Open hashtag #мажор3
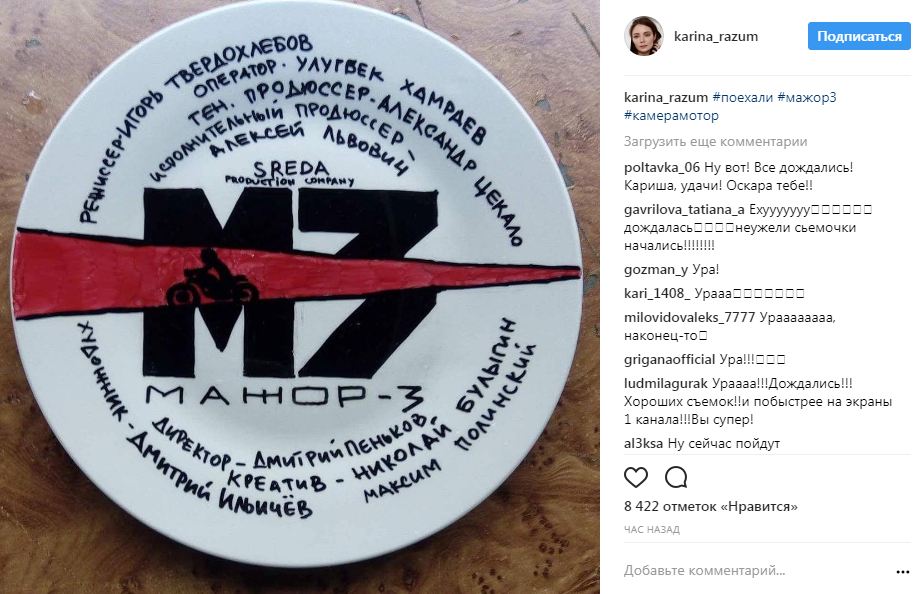The height and width of the screenshot is (594, 915). tap(806, 97)
